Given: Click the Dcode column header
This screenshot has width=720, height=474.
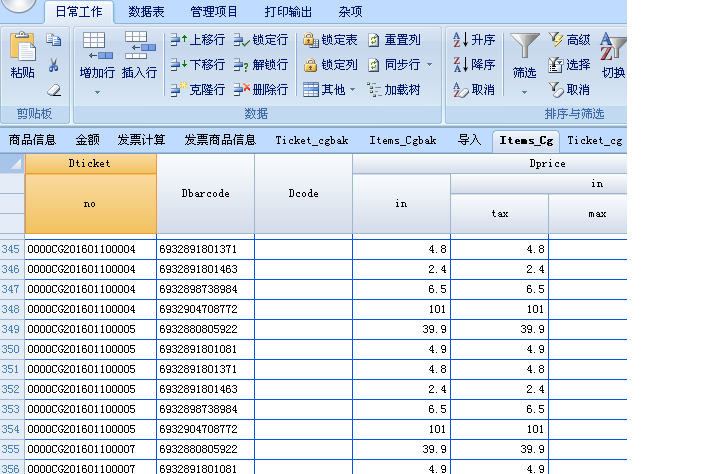Looking at the screenshot, I should (304, 193).
